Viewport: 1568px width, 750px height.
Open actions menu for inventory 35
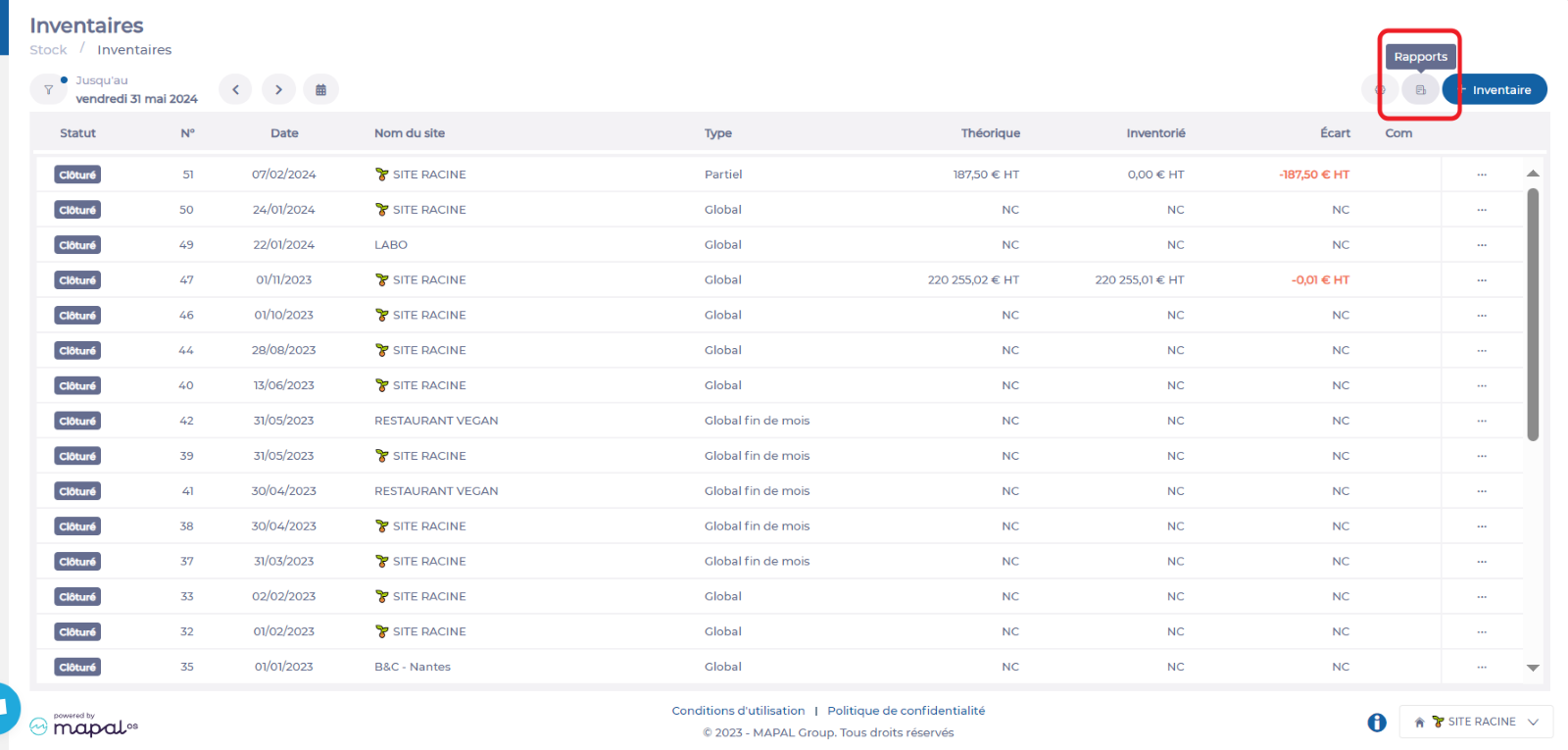(1482, 667)
